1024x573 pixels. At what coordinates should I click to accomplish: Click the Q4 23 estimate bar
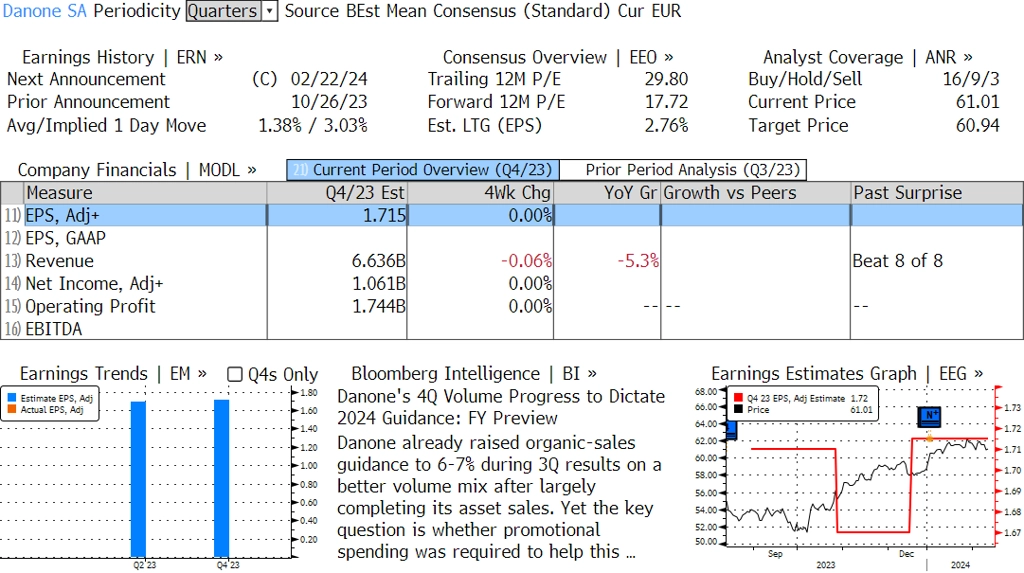tap(221, 478)
